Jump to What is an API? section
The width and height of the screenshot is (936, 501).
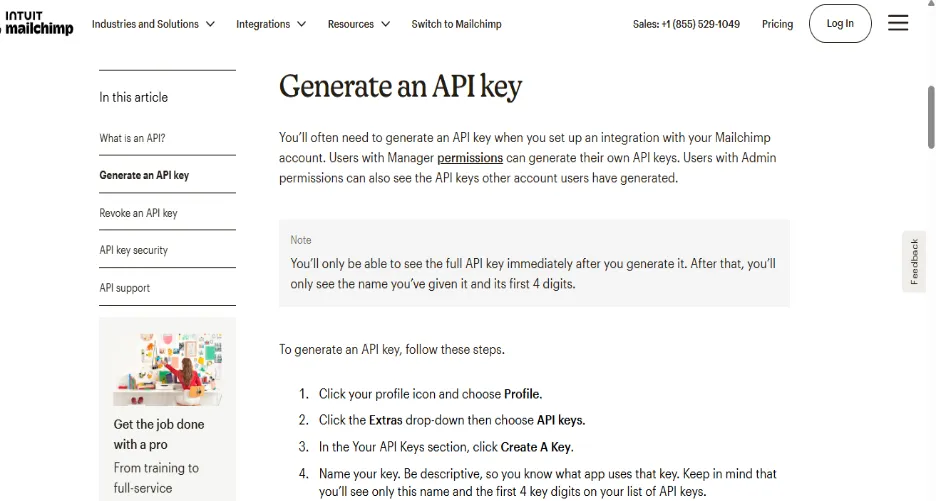click(132, 138)
